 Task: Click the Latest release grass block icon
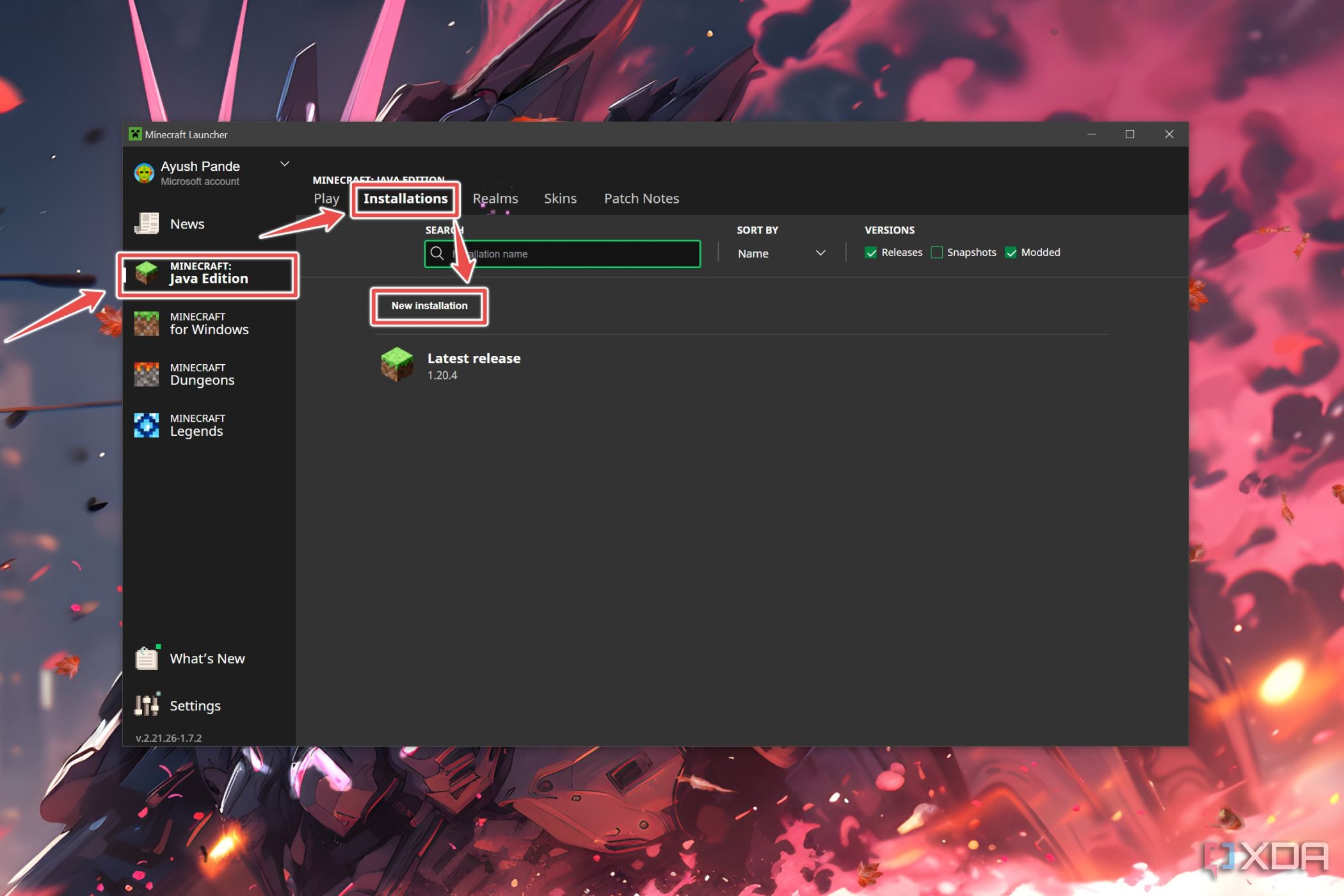pos(397,364)
